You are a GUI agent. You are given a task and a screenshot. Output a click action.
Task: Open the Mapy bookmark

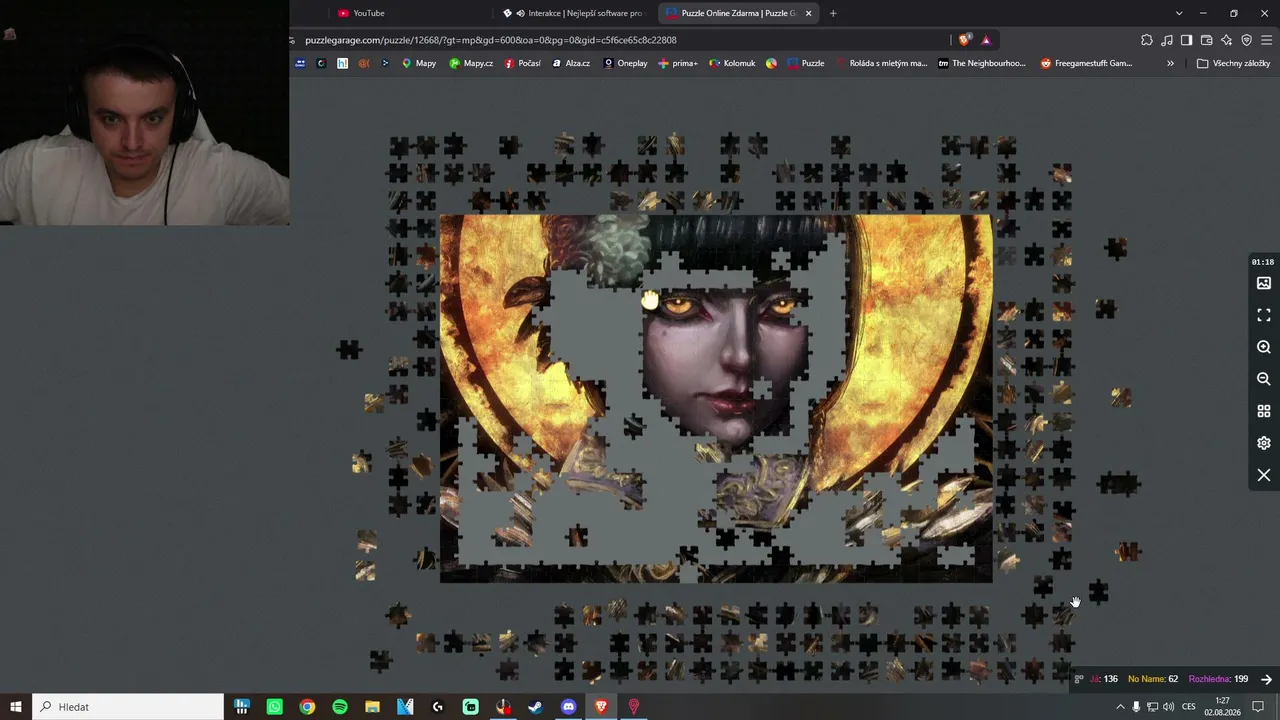[x=419, y=63]
